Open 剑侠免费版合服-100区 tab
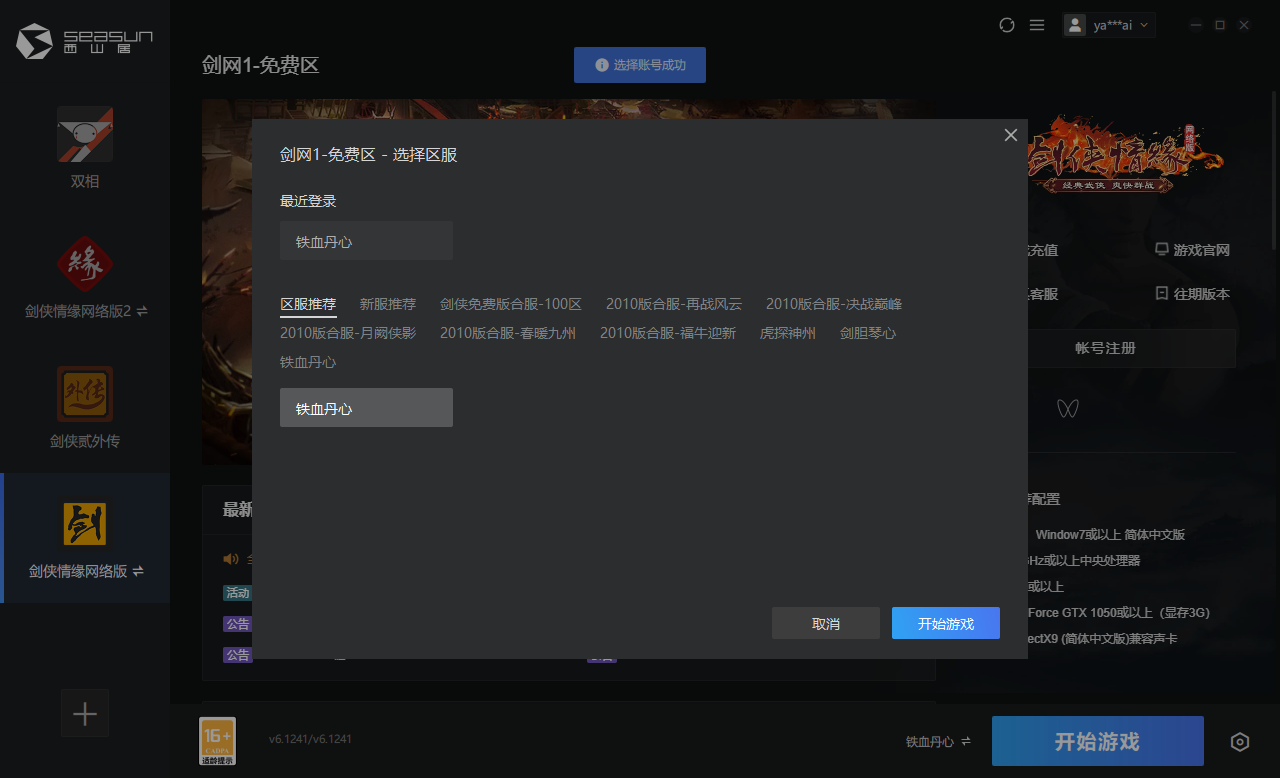 [x=511, y=304]
